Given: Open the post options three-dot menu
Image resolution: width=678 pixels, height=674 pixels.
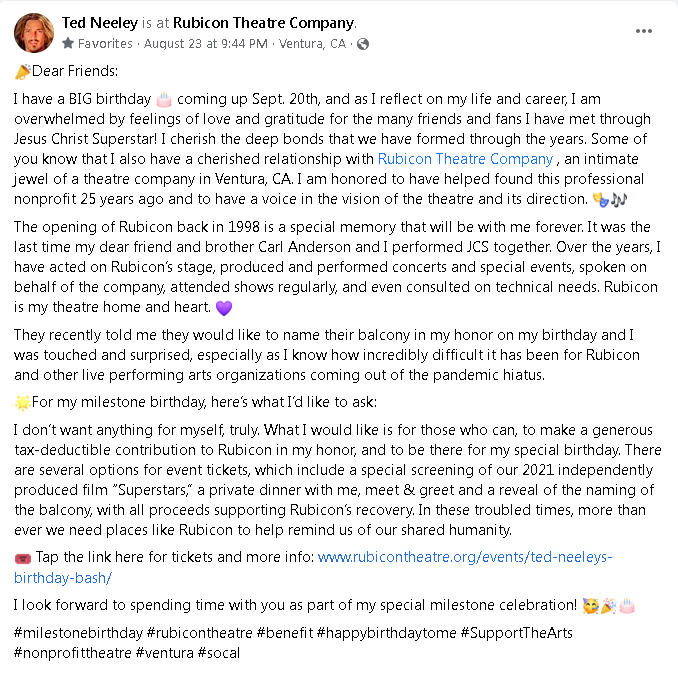Looking at the screenshot, I should [644, 31].
